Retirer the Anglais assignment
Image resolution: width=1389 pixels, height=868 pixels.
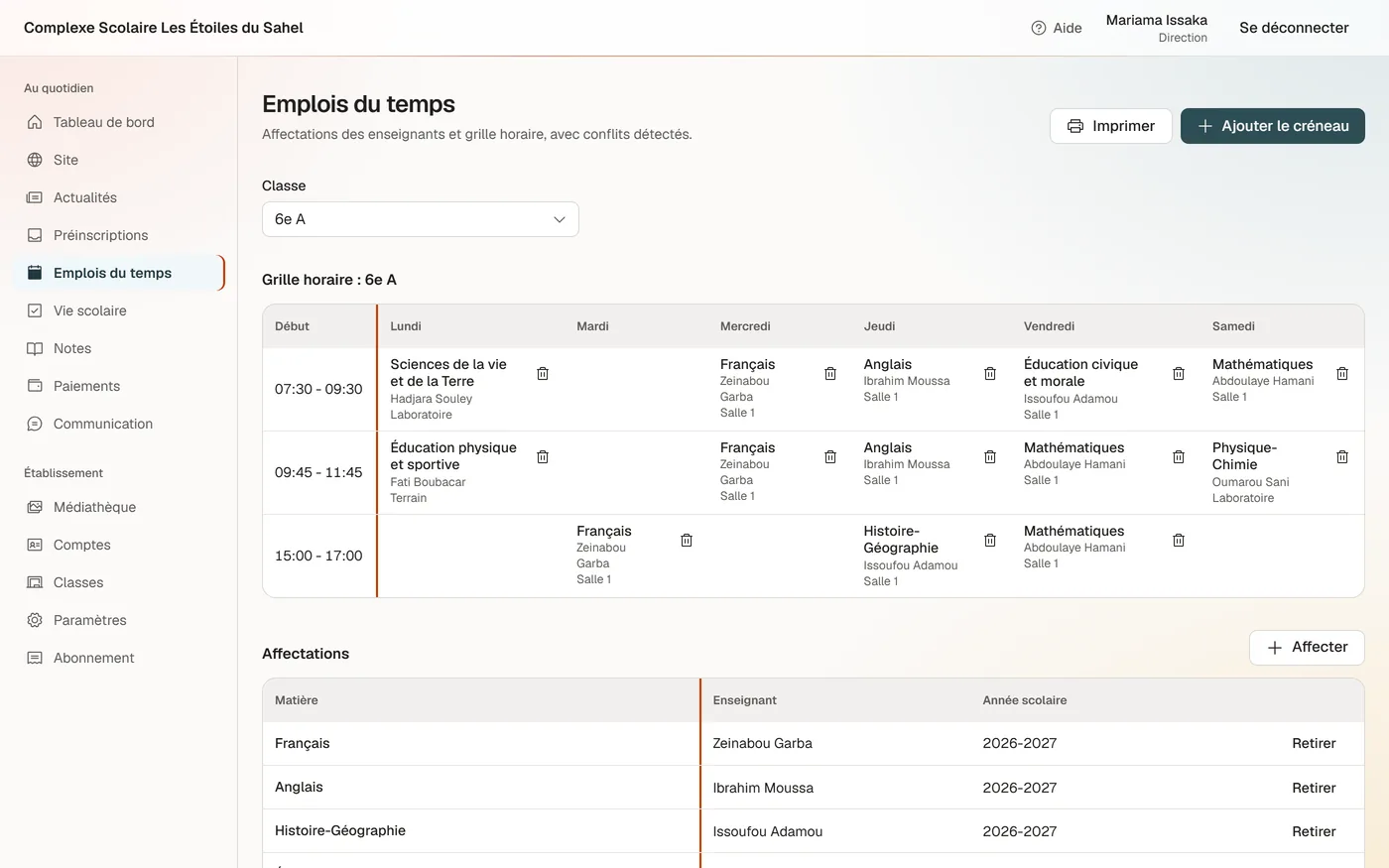(x=1314, y=788)
